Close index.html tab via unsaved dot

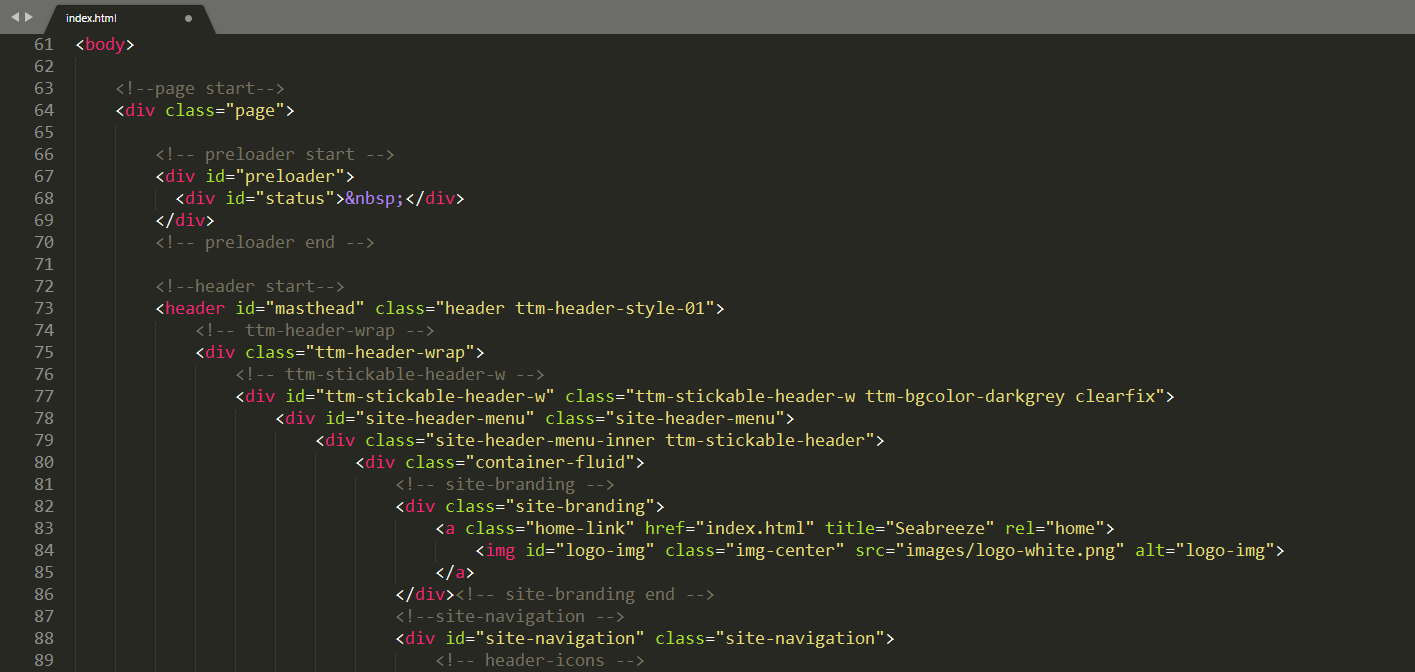(188, 18)
